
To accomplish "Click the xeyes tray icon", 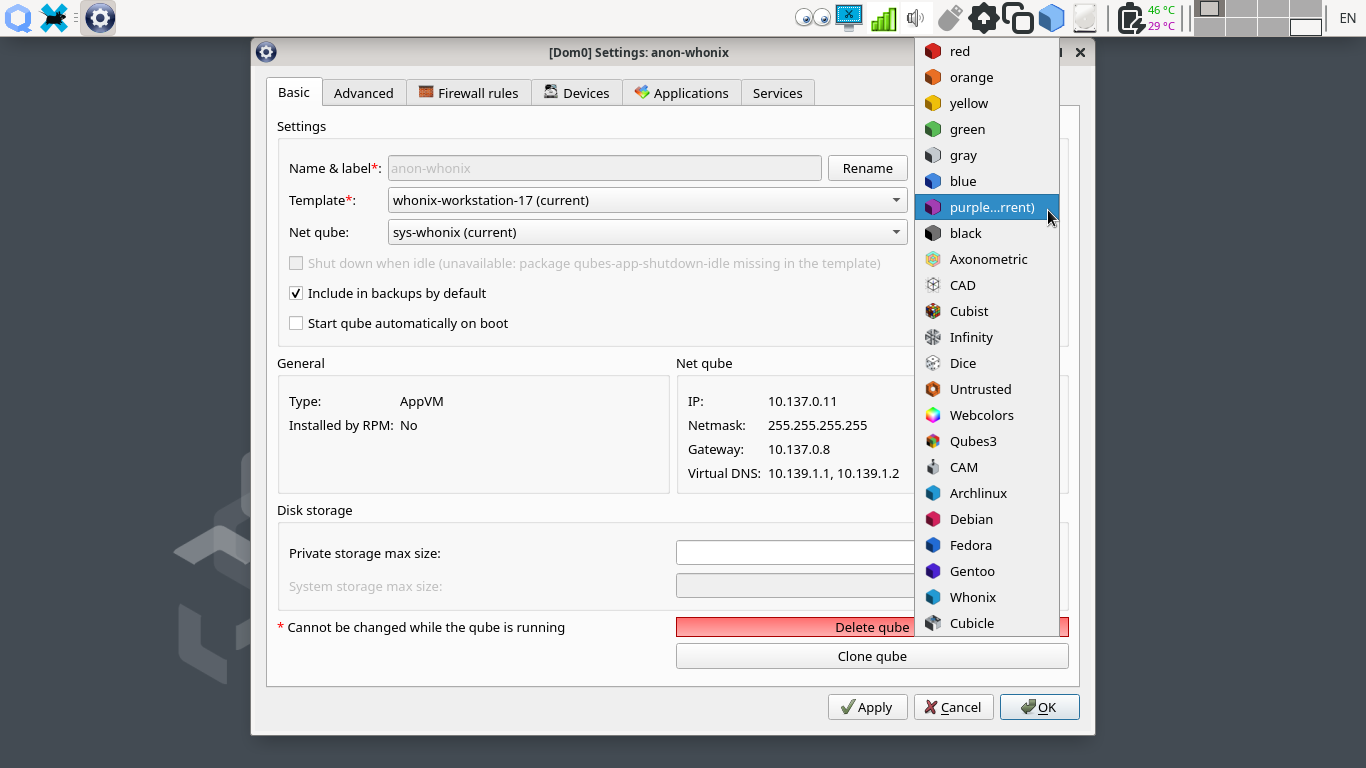I will (813, 18).
